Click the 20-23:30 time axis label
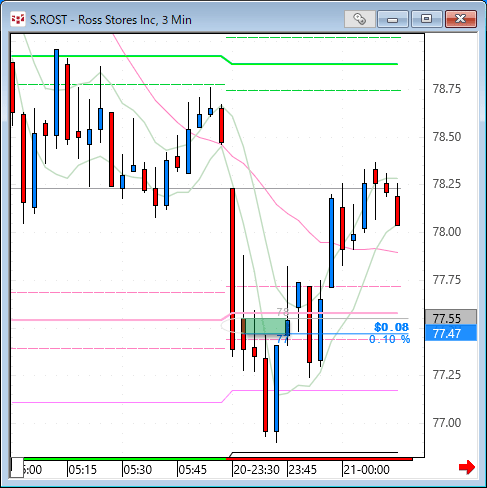 256,470
